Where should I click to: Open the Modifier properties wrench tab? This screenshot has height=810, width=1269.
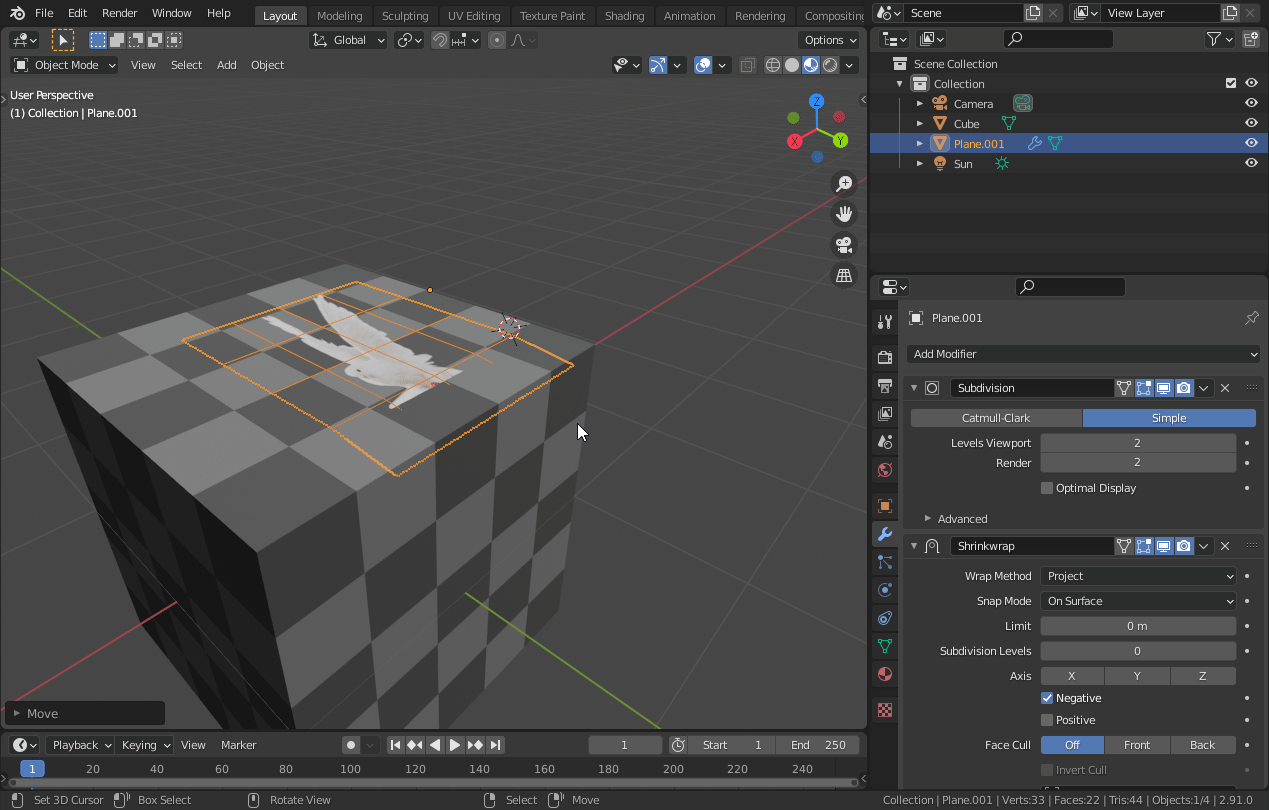click(884, 534)
